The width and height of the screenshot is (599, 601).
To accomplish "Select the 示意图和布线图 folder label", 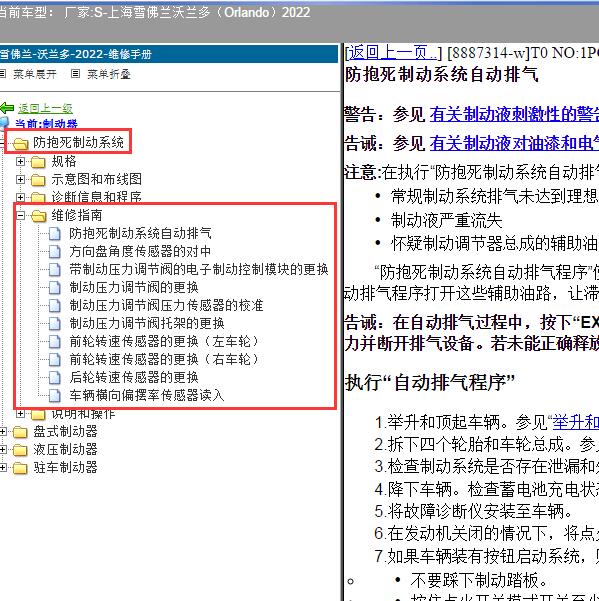I will 97,179.
